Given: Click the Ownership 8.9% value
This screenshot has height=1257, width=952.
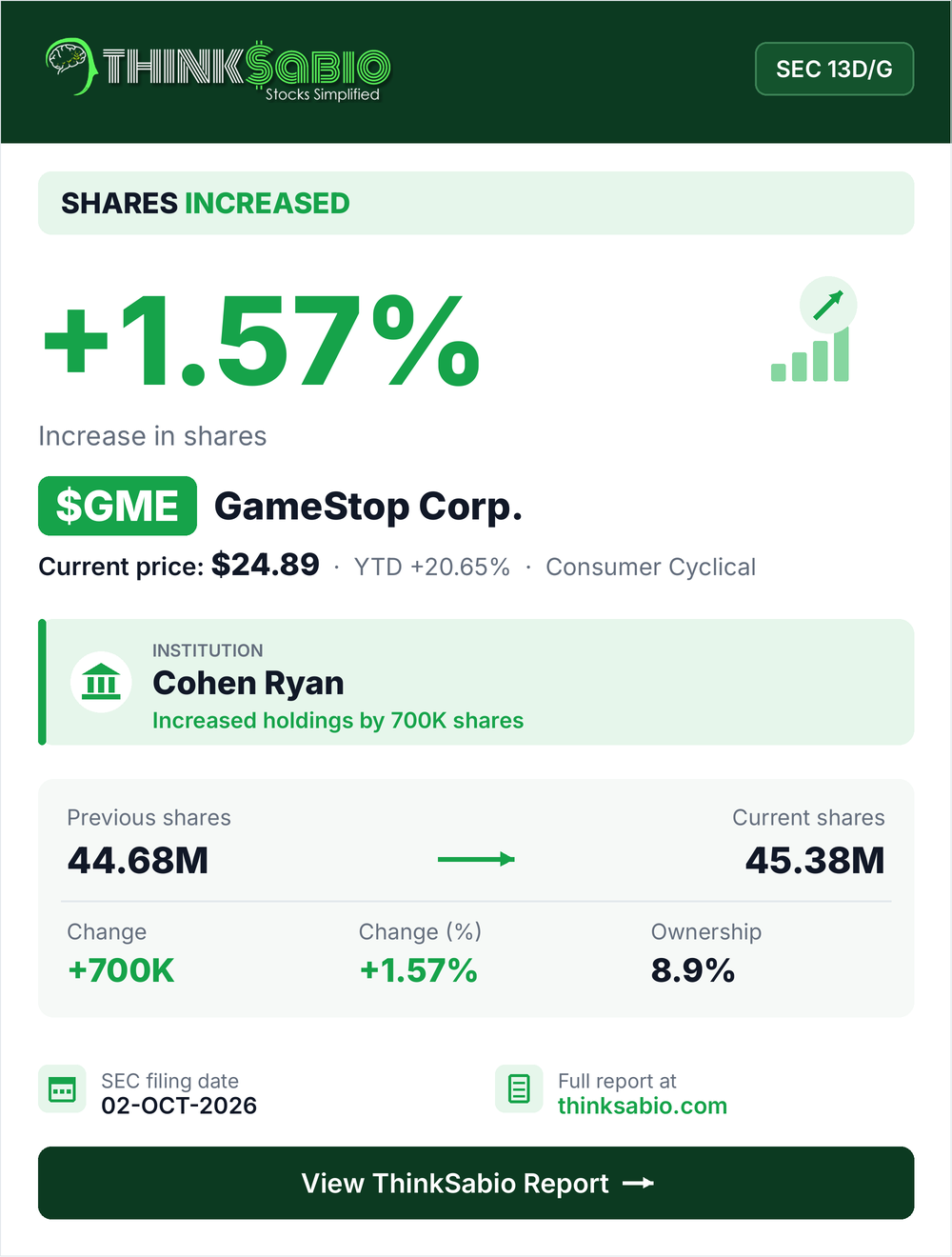Looking at the screenshot, I should click(693, 970).
